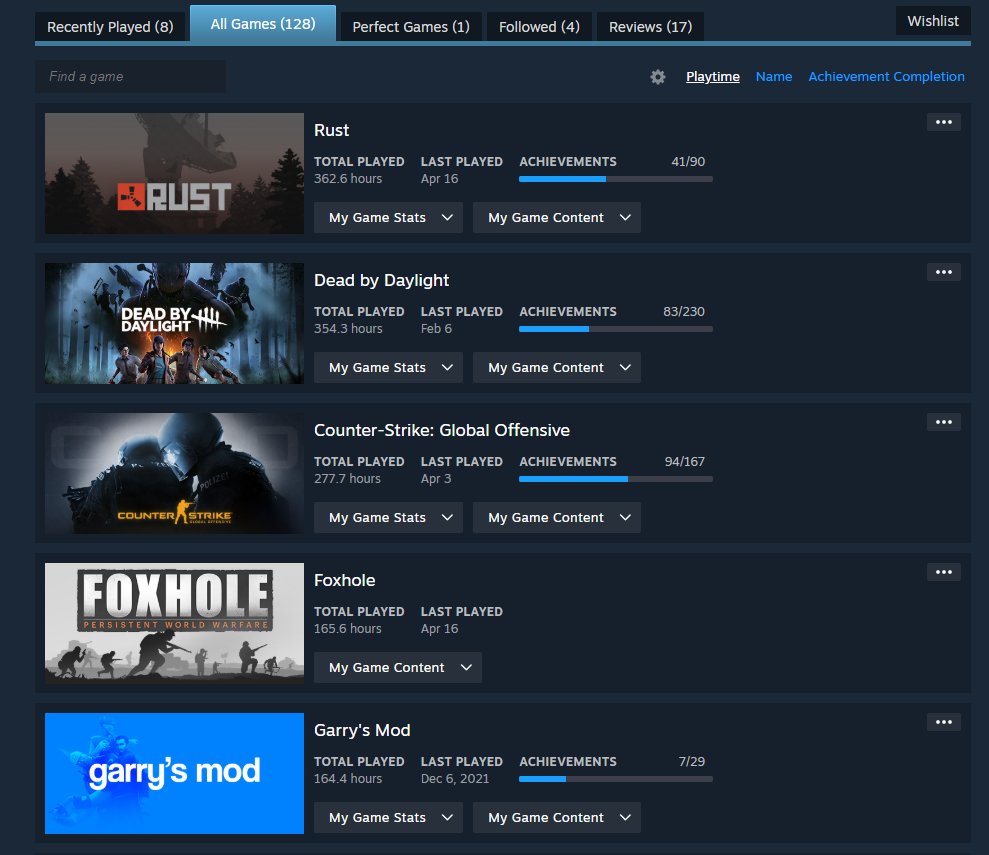Open the three-dot menu for Garry's Mod

[x=944, y=723]
